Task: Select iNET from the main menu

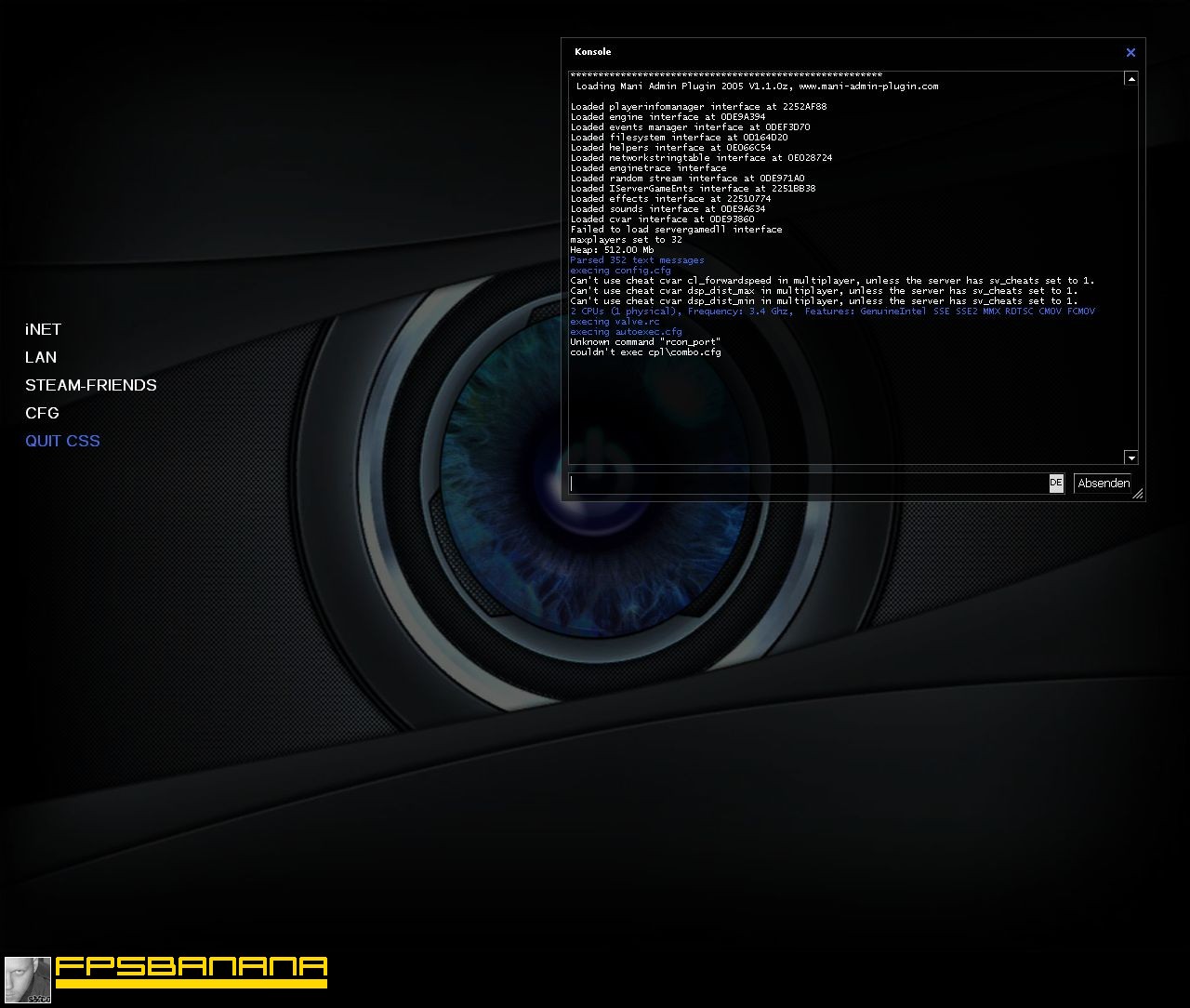Action: 43,329
